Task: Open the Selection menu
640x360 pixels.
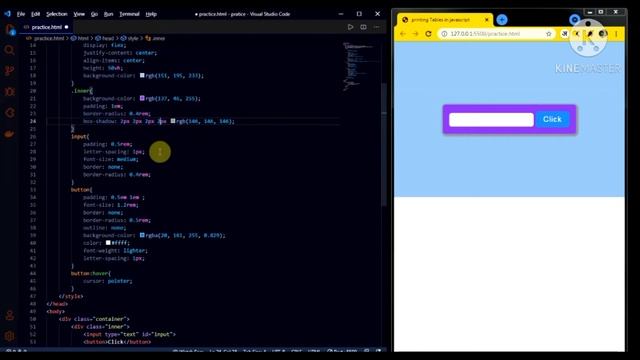Action: (56, 14)
